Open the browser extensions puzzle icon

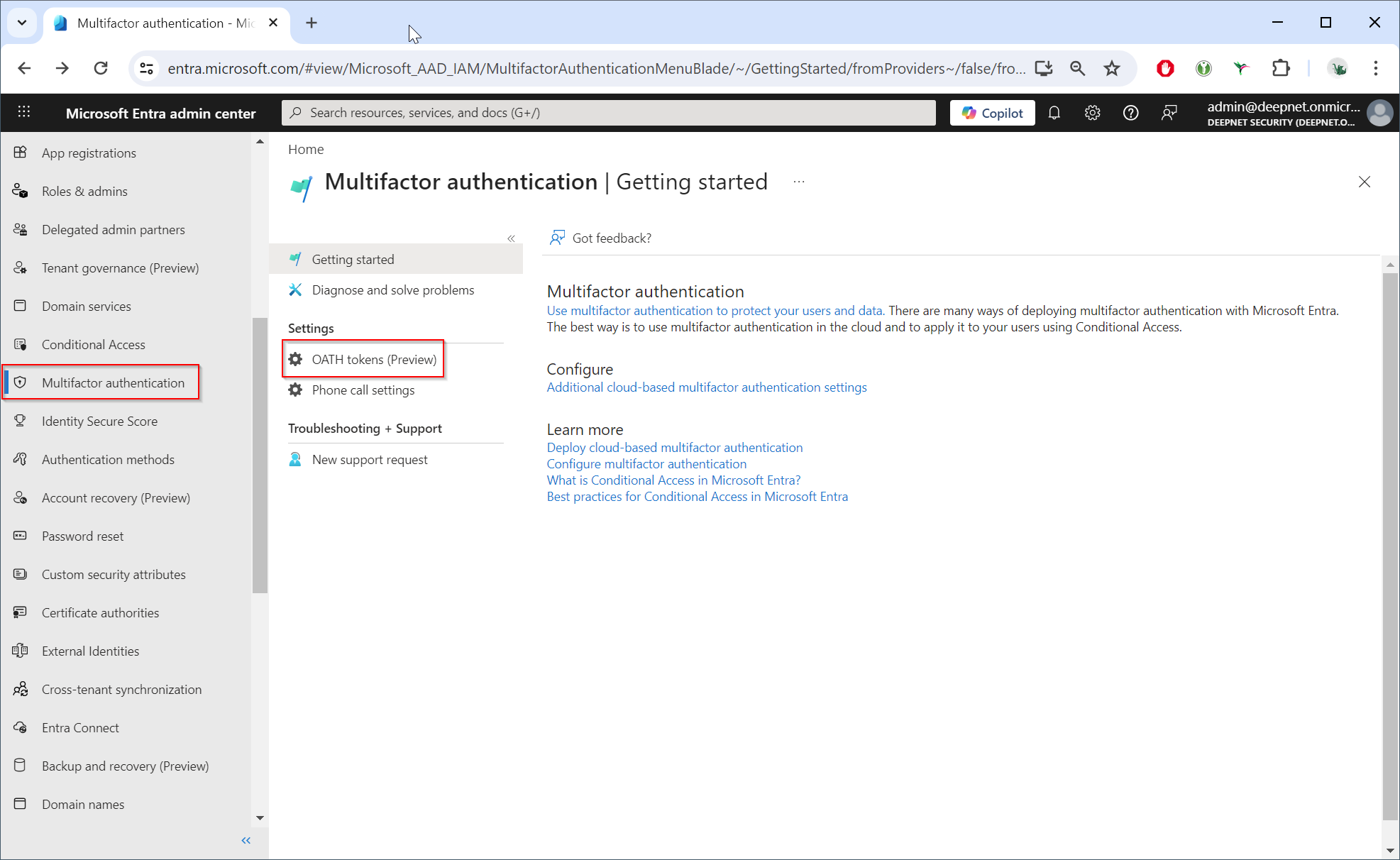1281,68
